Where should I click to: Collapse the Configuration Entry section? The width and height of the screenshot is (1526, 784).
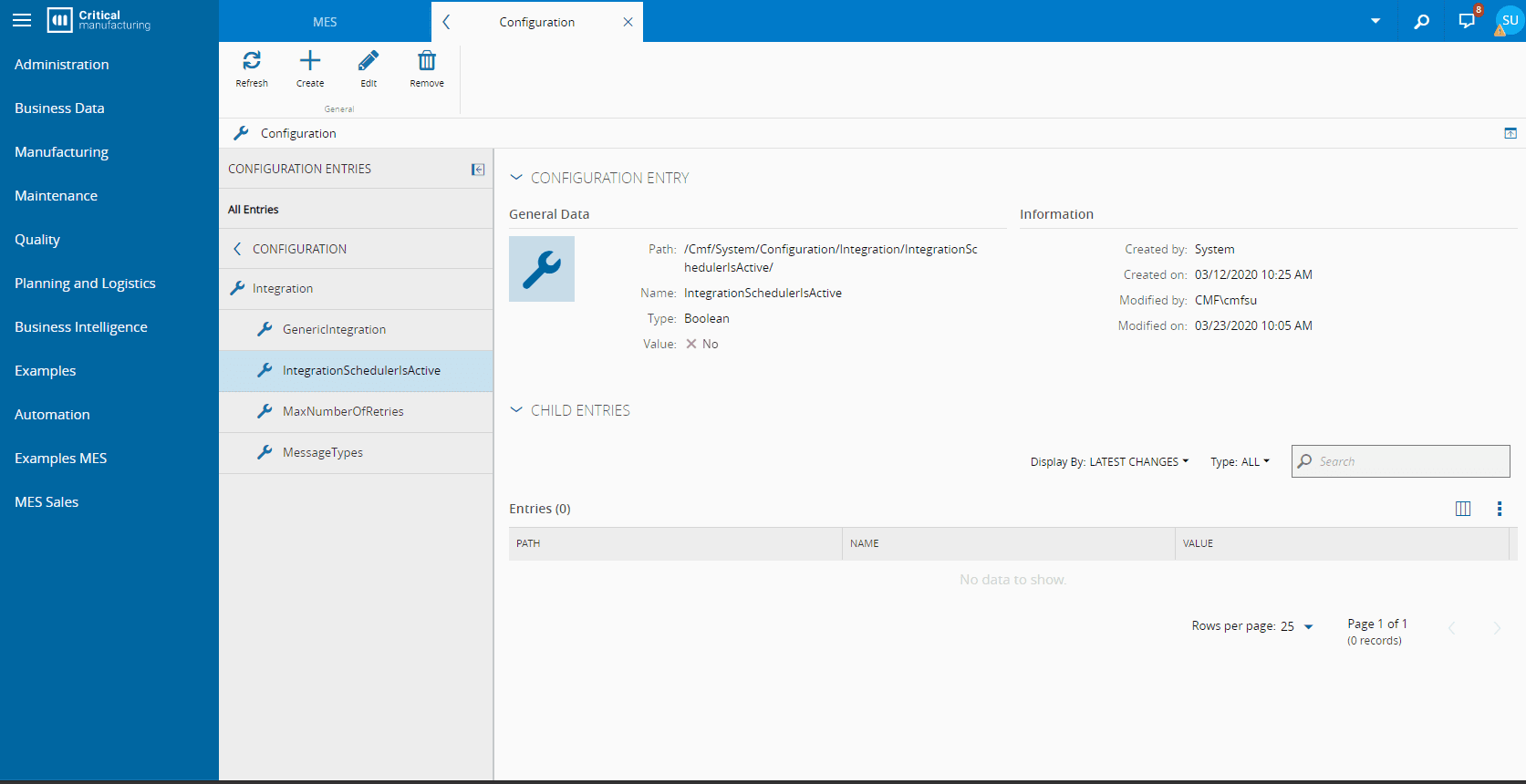(x=516, y=178)
